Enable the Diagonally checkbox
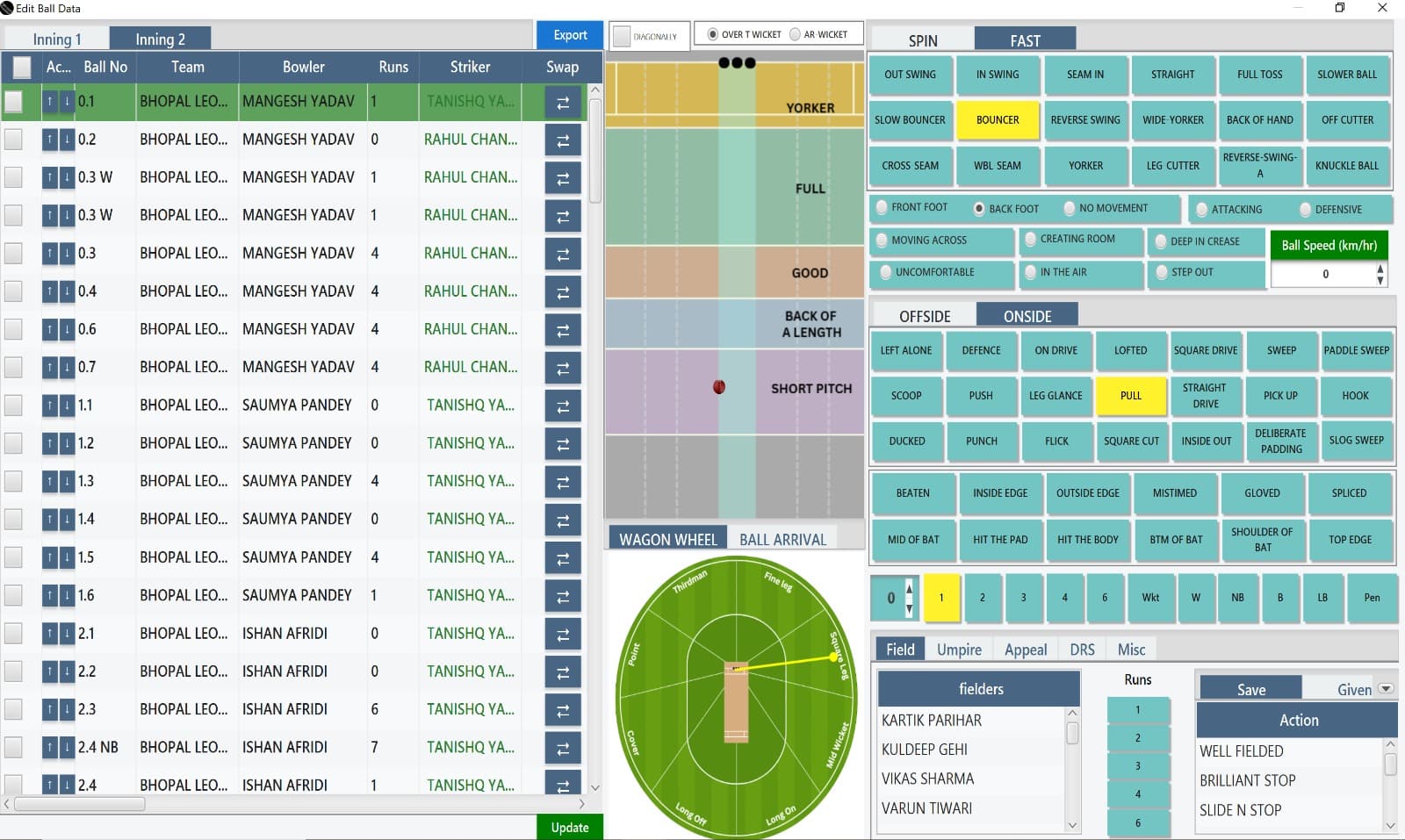This screenshot has height=840, width=1405. (x=622, y=36)
